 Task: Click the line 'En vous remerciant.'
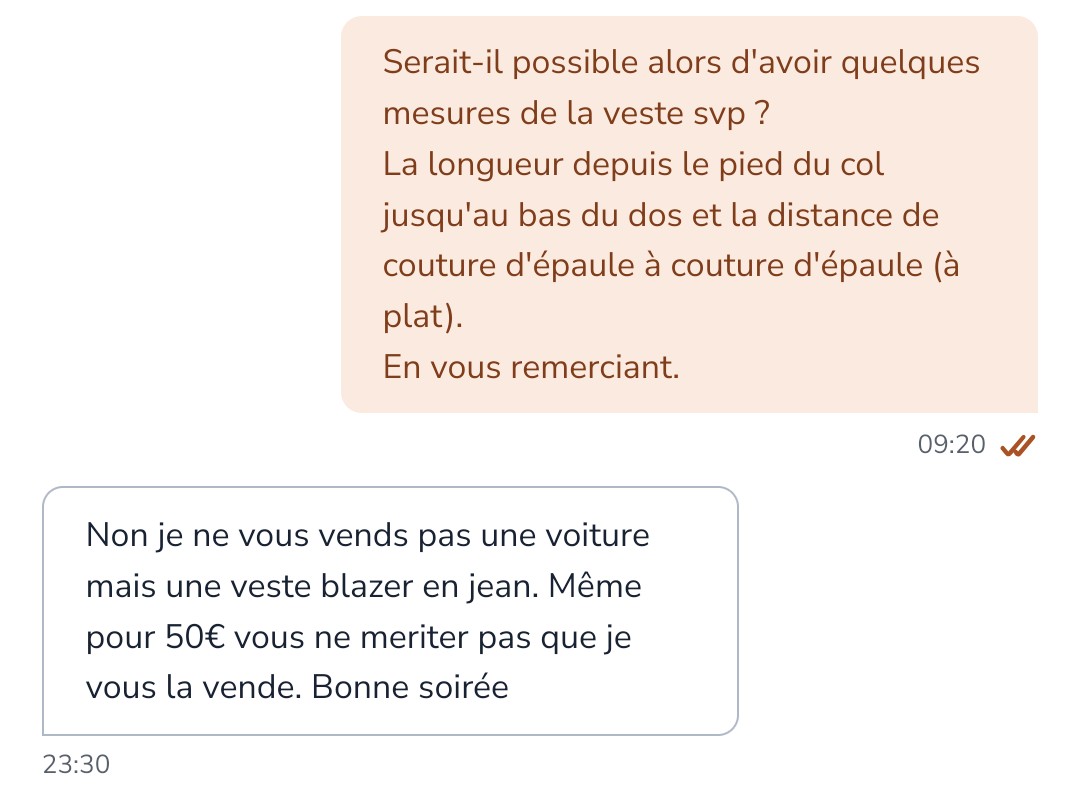coord(531,367)
